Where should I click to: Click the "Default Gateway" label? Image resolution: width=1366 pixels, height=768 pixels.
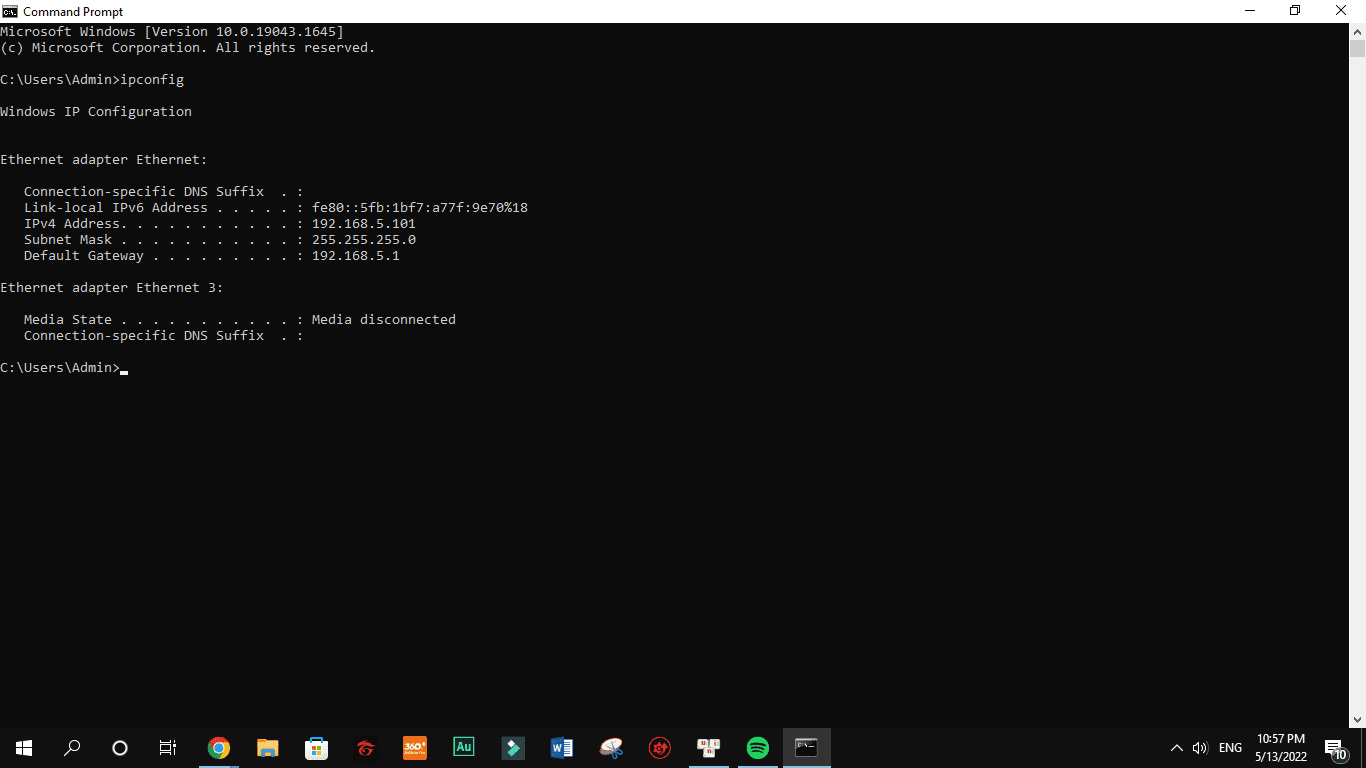coord(84,256)
